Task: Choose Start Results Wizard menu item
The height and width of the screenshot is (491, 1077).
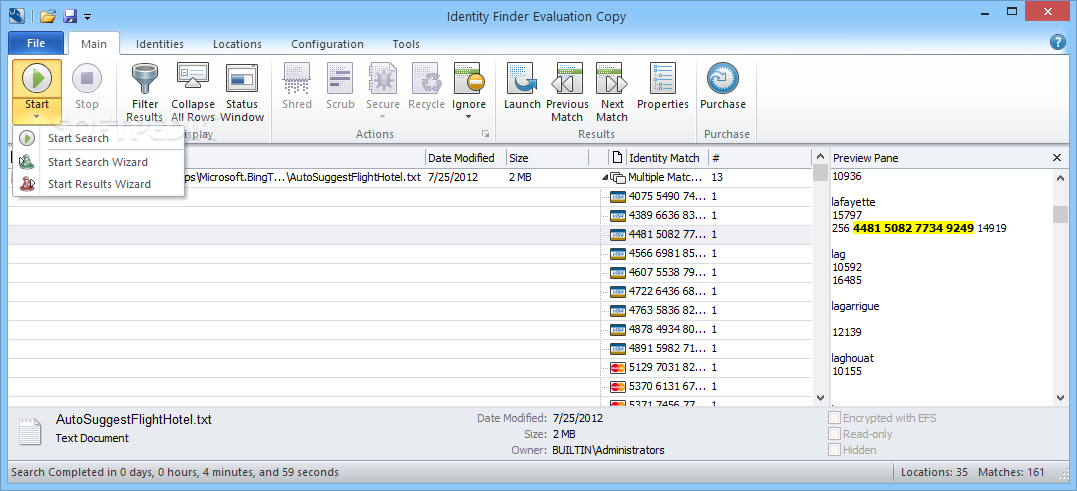Action: click(99, 184)
